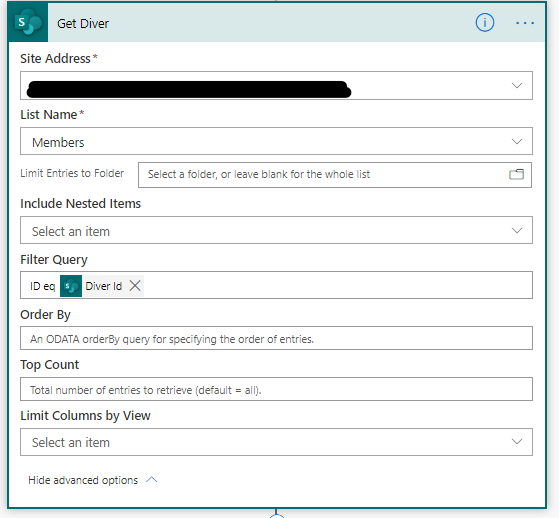Open the three-dots menu for Get Diver
This screenshot has width=559, height=518.
tap(525, 23)
